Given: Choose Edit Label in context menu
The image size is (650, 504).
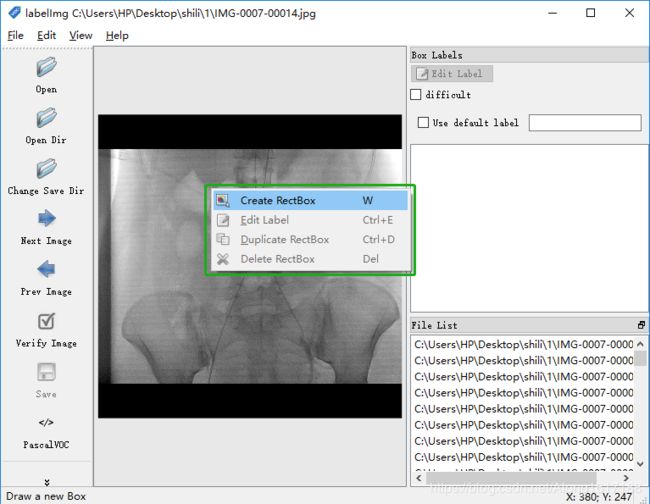Looking at the screenshot, I should (x=310, y=220).
